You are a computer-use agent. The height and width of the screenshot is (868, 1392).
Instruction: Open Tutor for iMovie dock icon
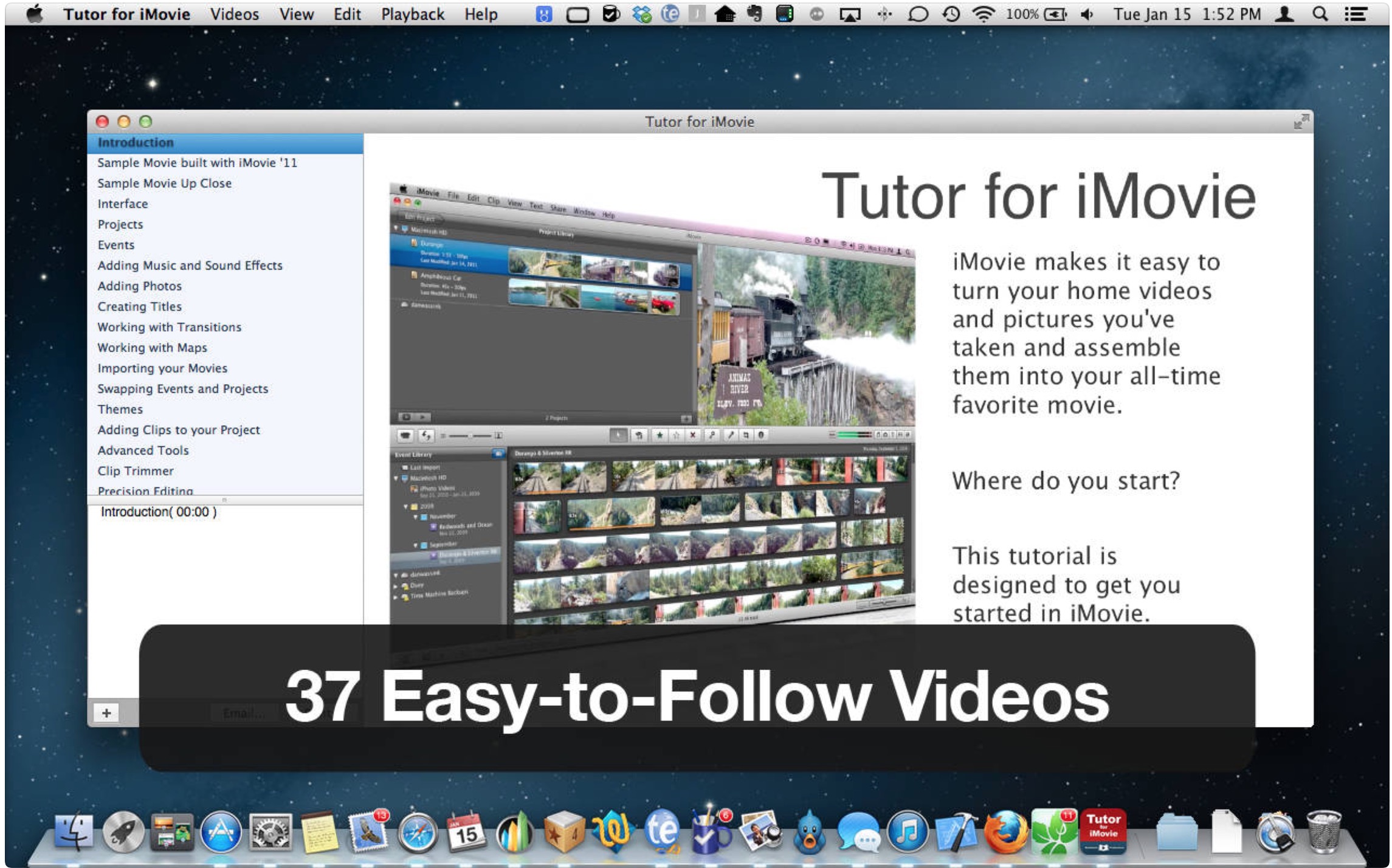coord(1103,831)
